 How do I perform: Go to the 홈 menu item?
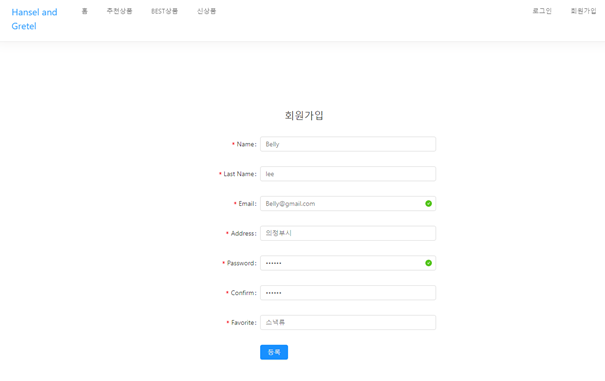(x=84, y=11)
